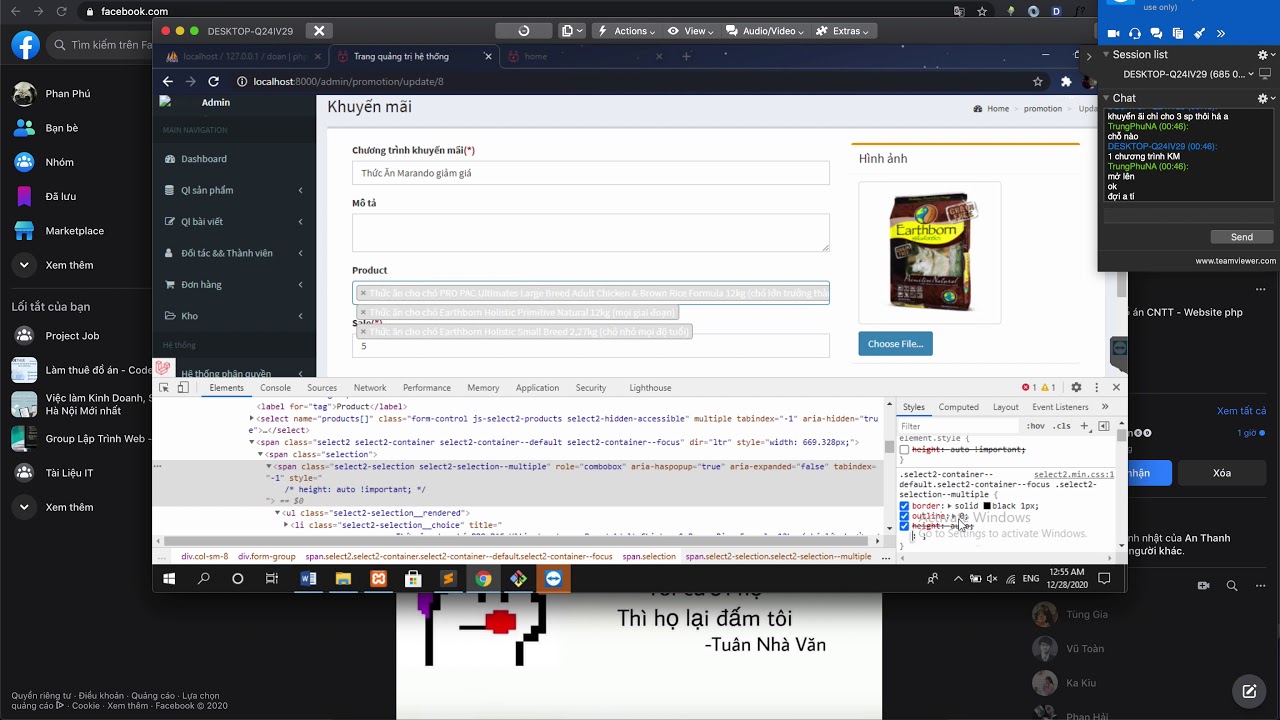Expand border shorthand property triangle
Viewport: 1280px width, 720px height.
[949, 506]
